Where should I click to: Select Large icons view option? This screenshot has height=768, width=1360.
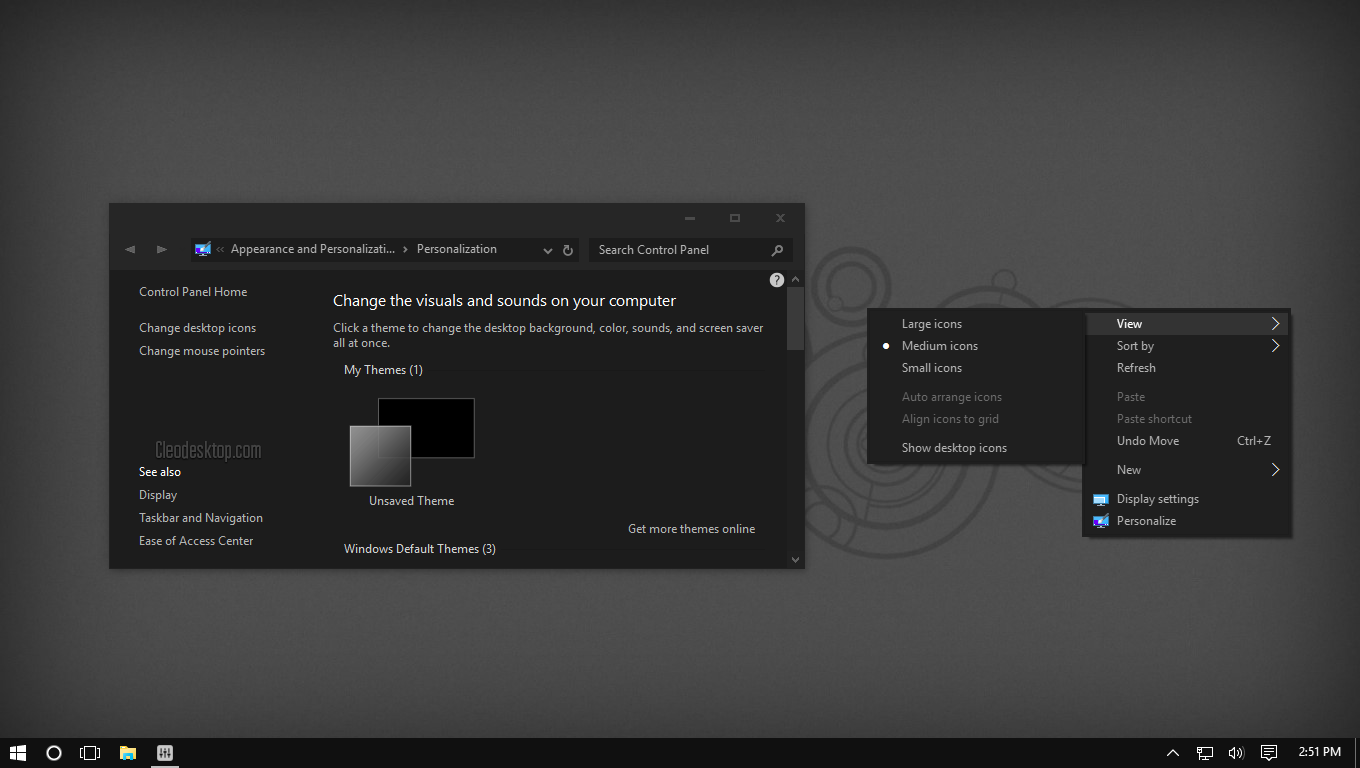pos(931,324)
